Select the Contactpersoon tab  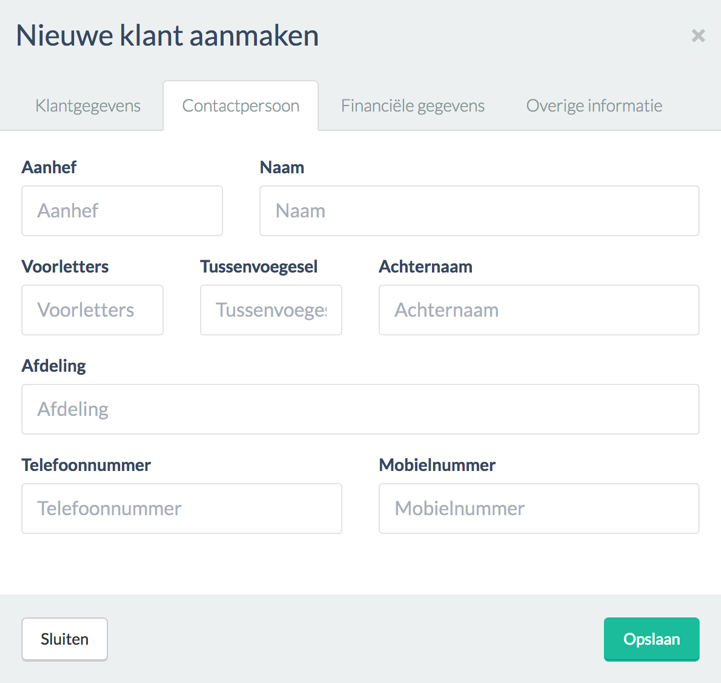point(240,106)
